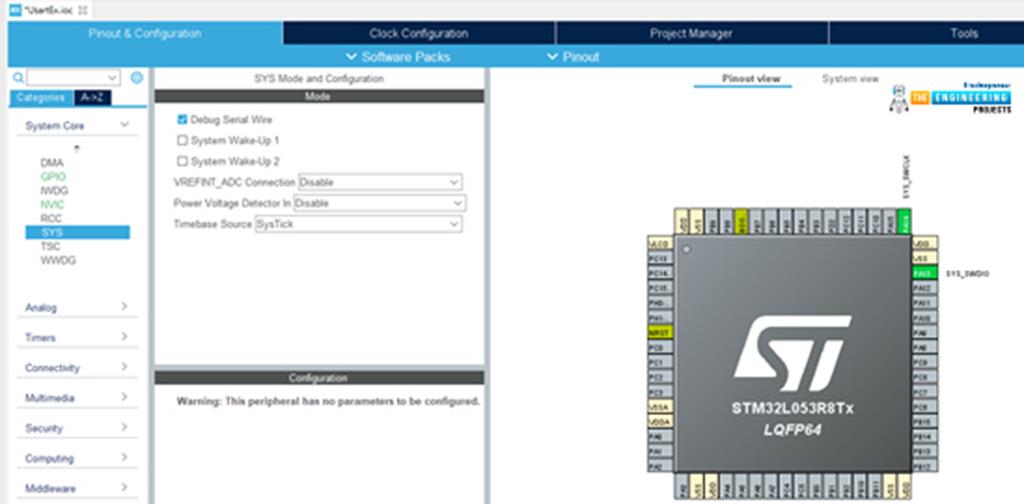Select the green SYS_SWDIO pin on chip

pyautogui.click(x=923, y=273)
